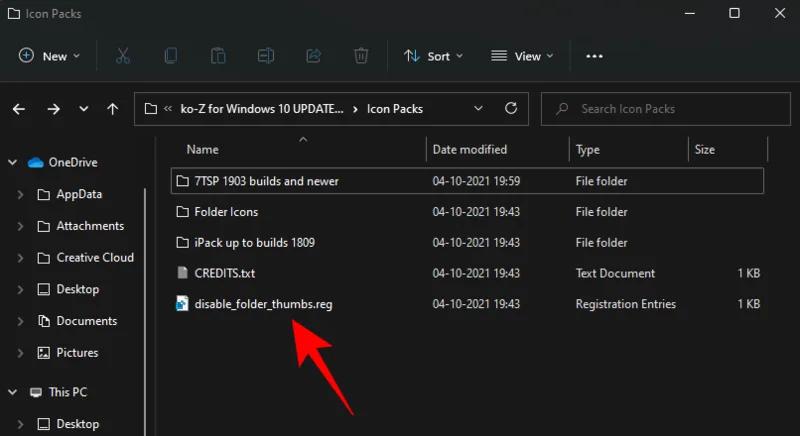Click the Rename icon in toolbar

coord(265,56)
